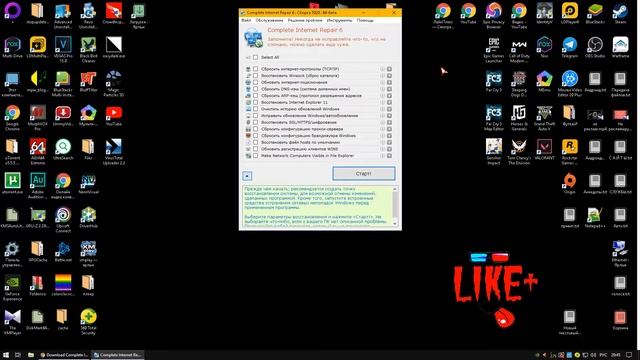Tick the repair Internet Explorer 11 checkbox

(x=256, y=102)
